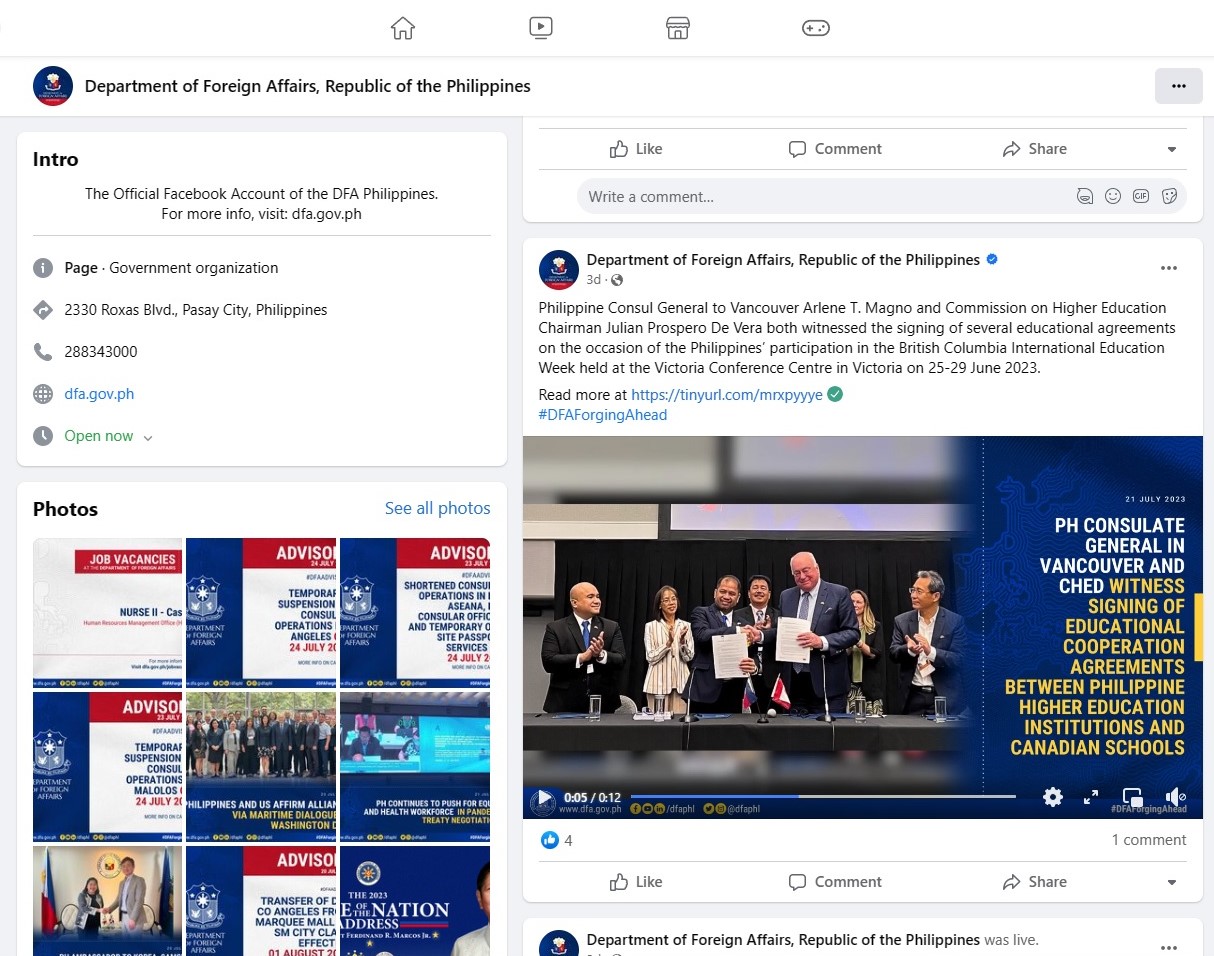Open the See all photos link

pyautogui.click(x=437, y=509)
